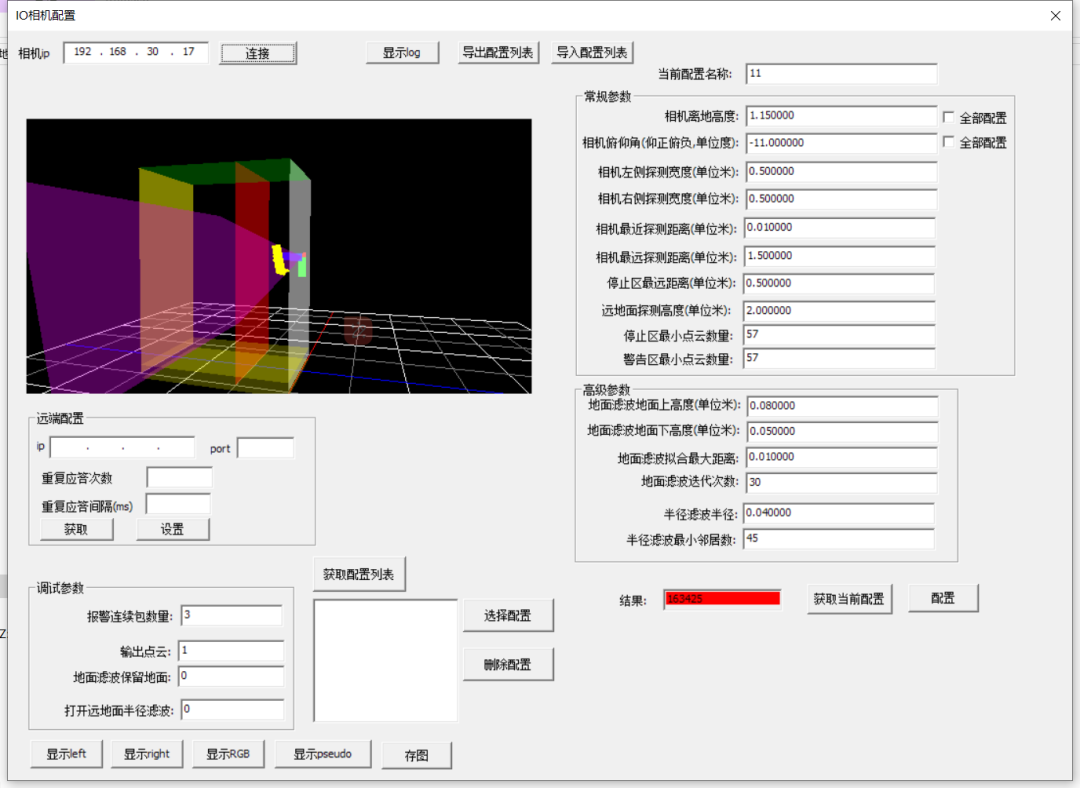Click the 相机最近探测距离 field
The width and height of the screenshot is (1080, 788).
pos(840,227)
